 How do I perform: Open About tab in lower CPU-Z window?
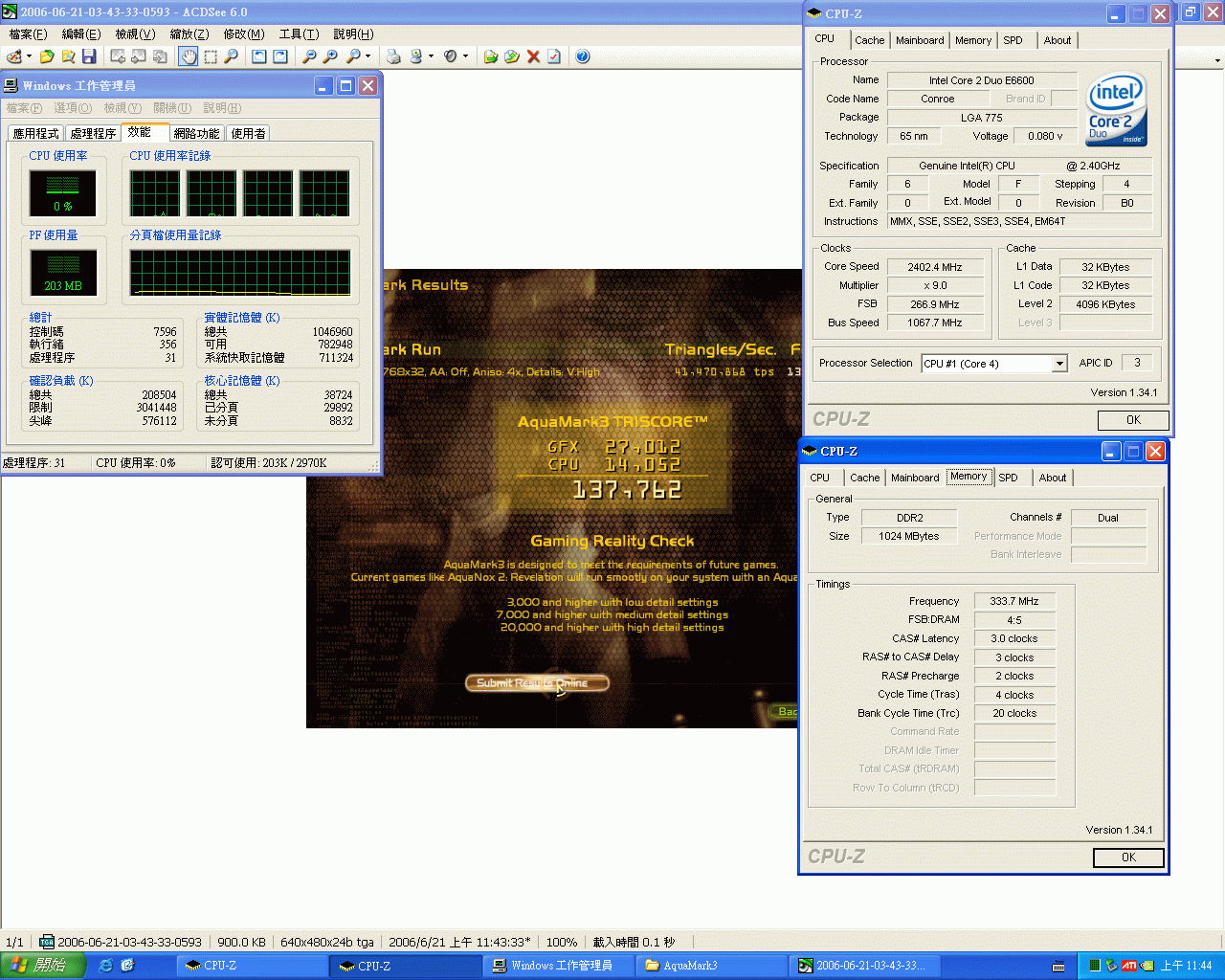[x=1053, y=478]
